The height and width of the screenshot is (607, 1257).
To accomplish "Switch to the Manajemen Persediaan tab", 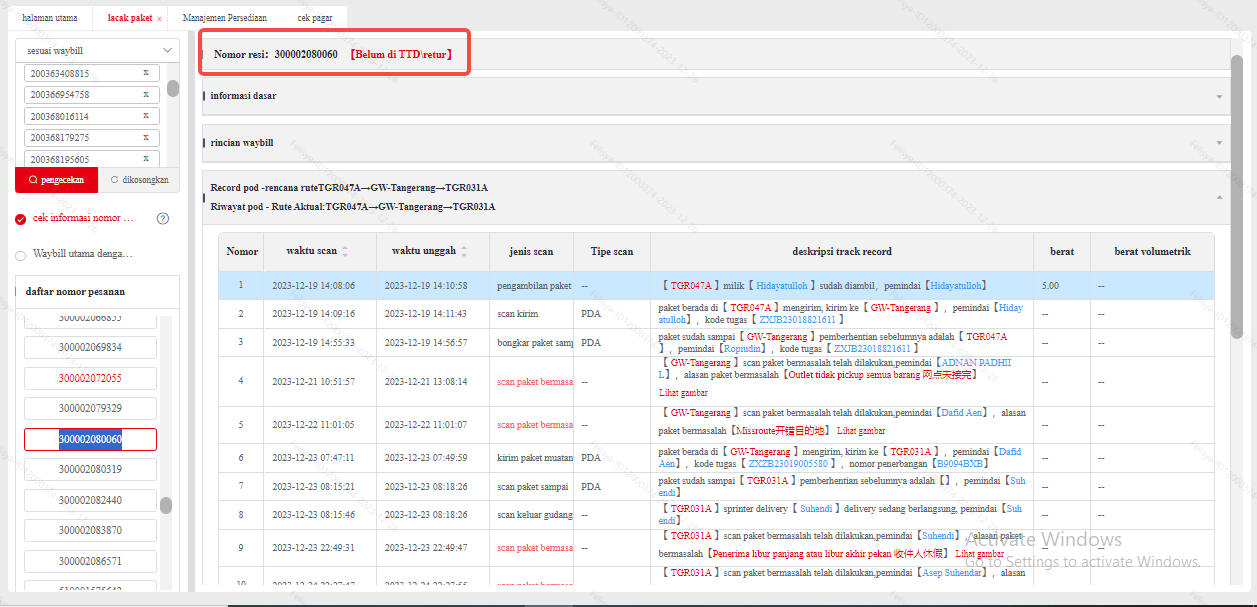I will tap(224, 18).
